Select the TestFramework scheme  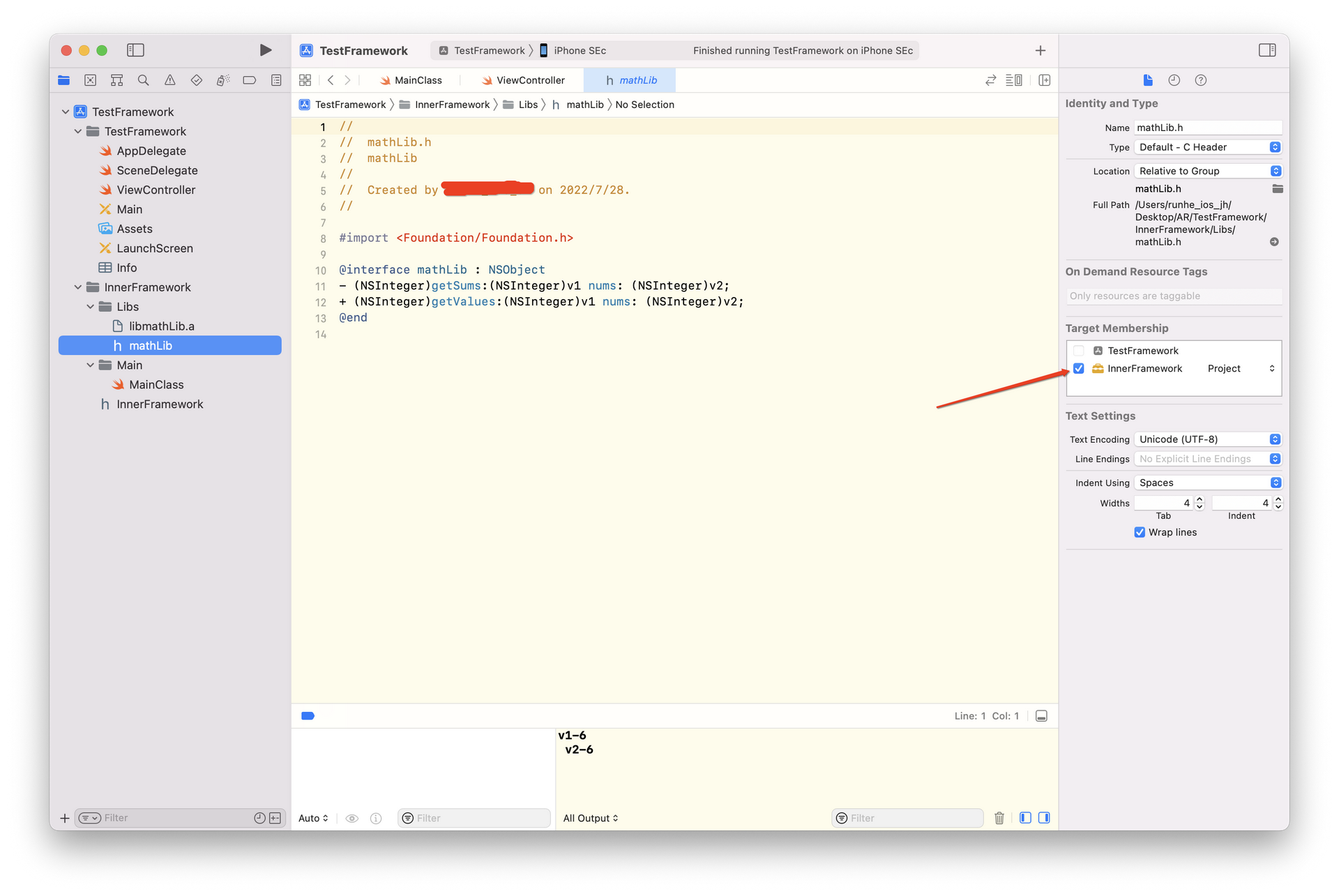[x=481, y=51]
